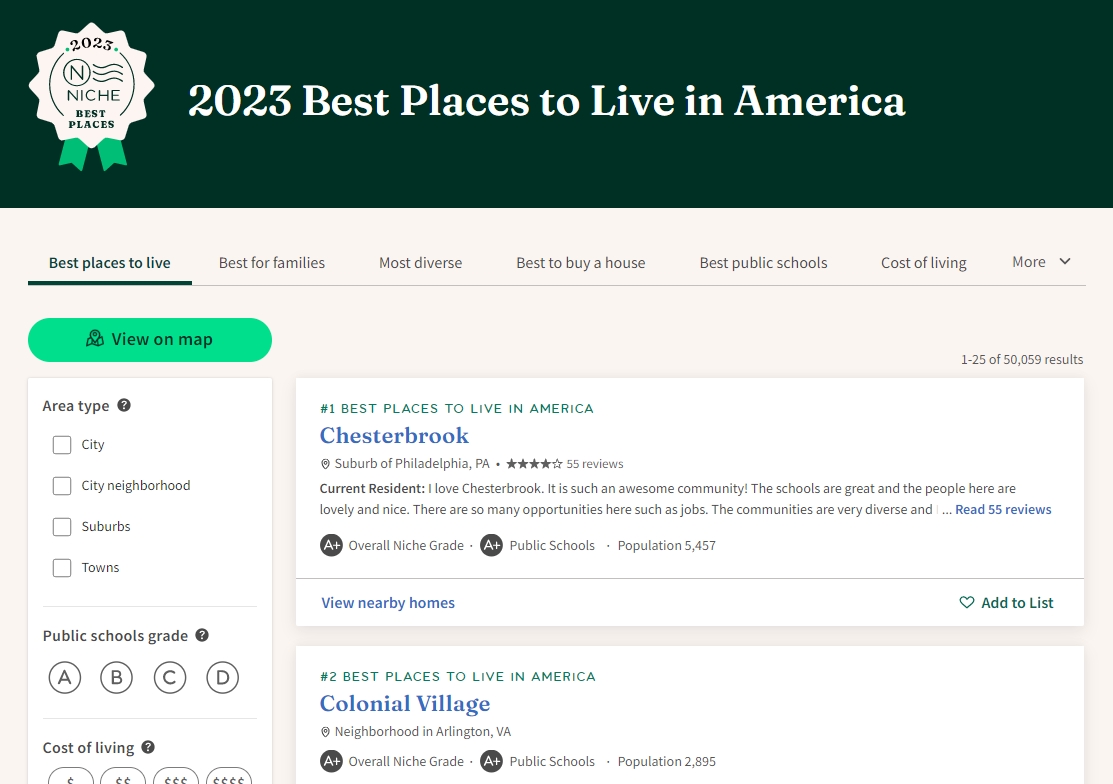This screenshot has width=1113, height=784.
Task: Click the View on map button
Action: [x=150, y=340]
